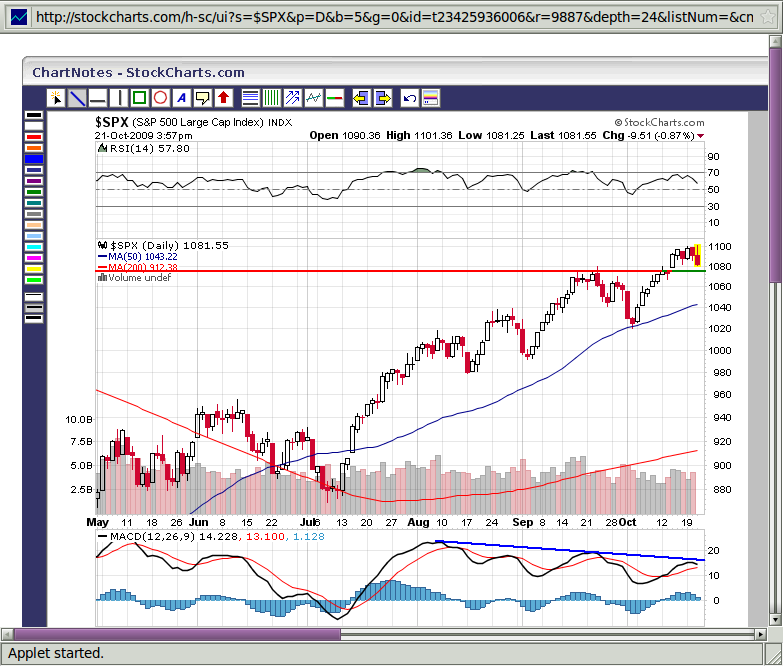The width and height of the screenshot is (783, 666).
Task: Pick the gray color swatch
Action: click(x=34, y=214)
